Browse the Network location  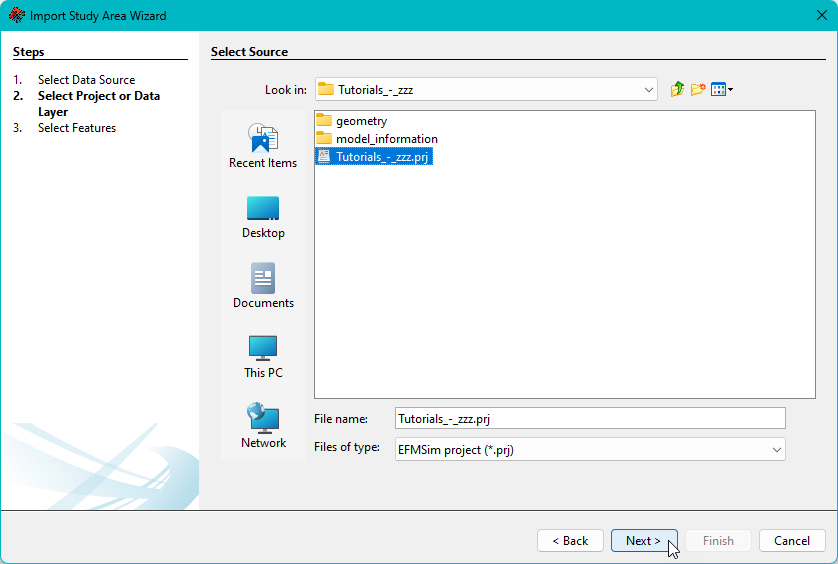(263, 425)
